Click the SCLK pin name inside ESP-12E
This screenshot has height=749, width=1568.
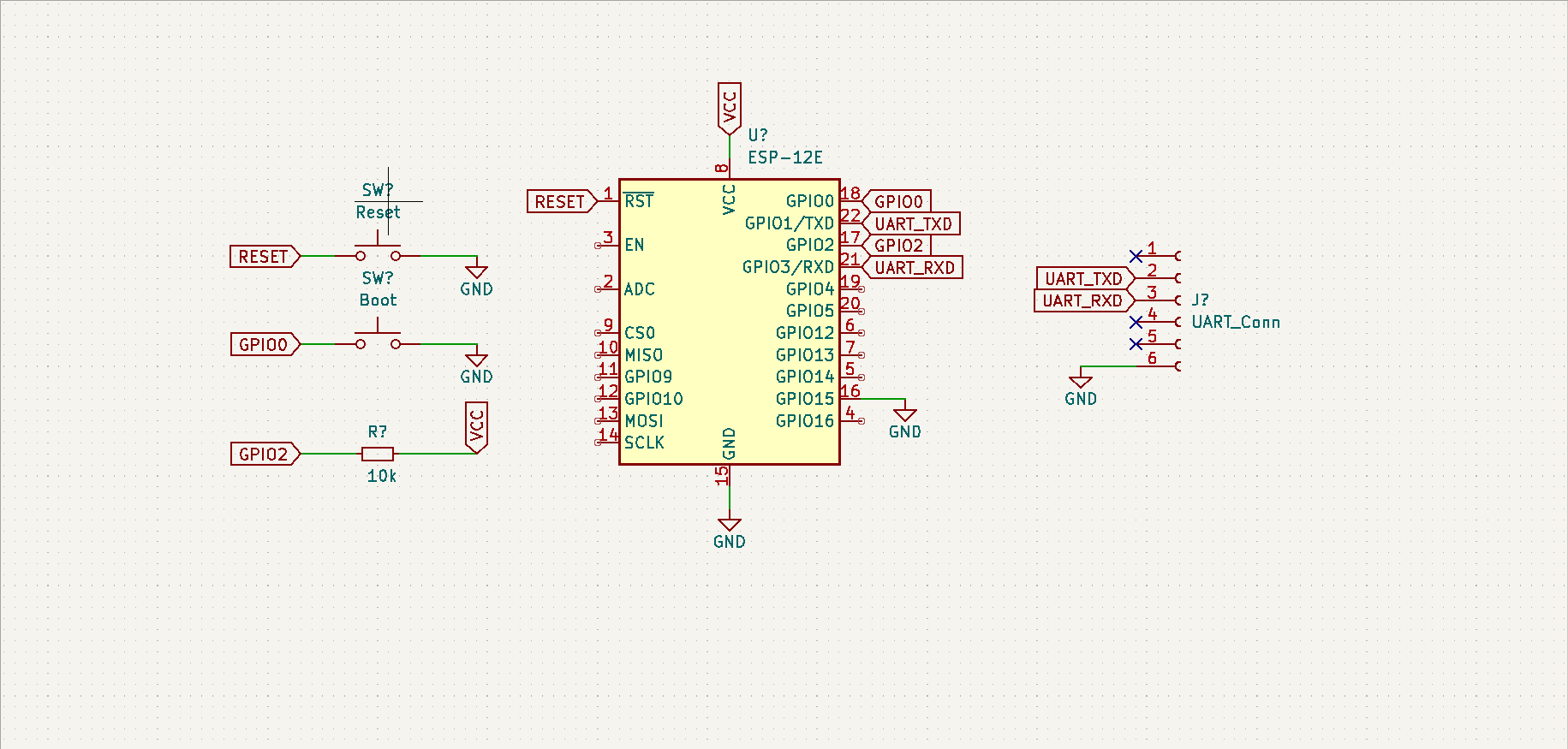pos(644,443)
